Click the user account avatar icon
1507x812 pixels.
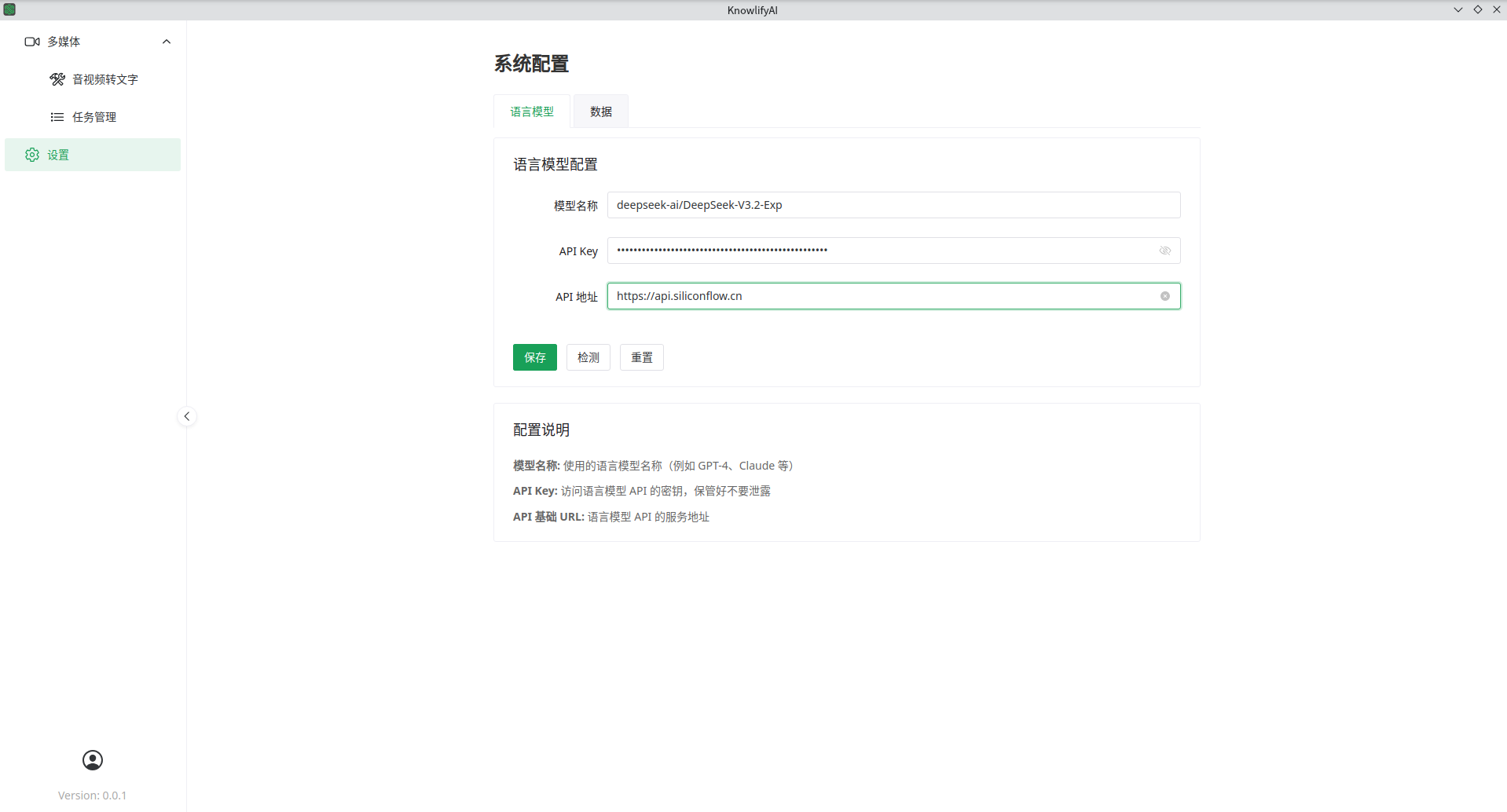tap(93, 760)
